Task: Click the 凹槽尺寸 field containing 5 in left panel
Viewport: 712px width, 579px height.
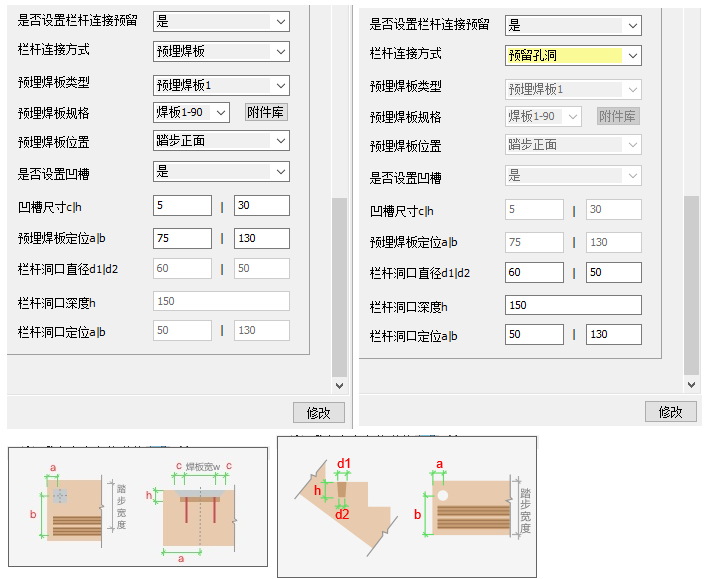Action: click(182, 206)
